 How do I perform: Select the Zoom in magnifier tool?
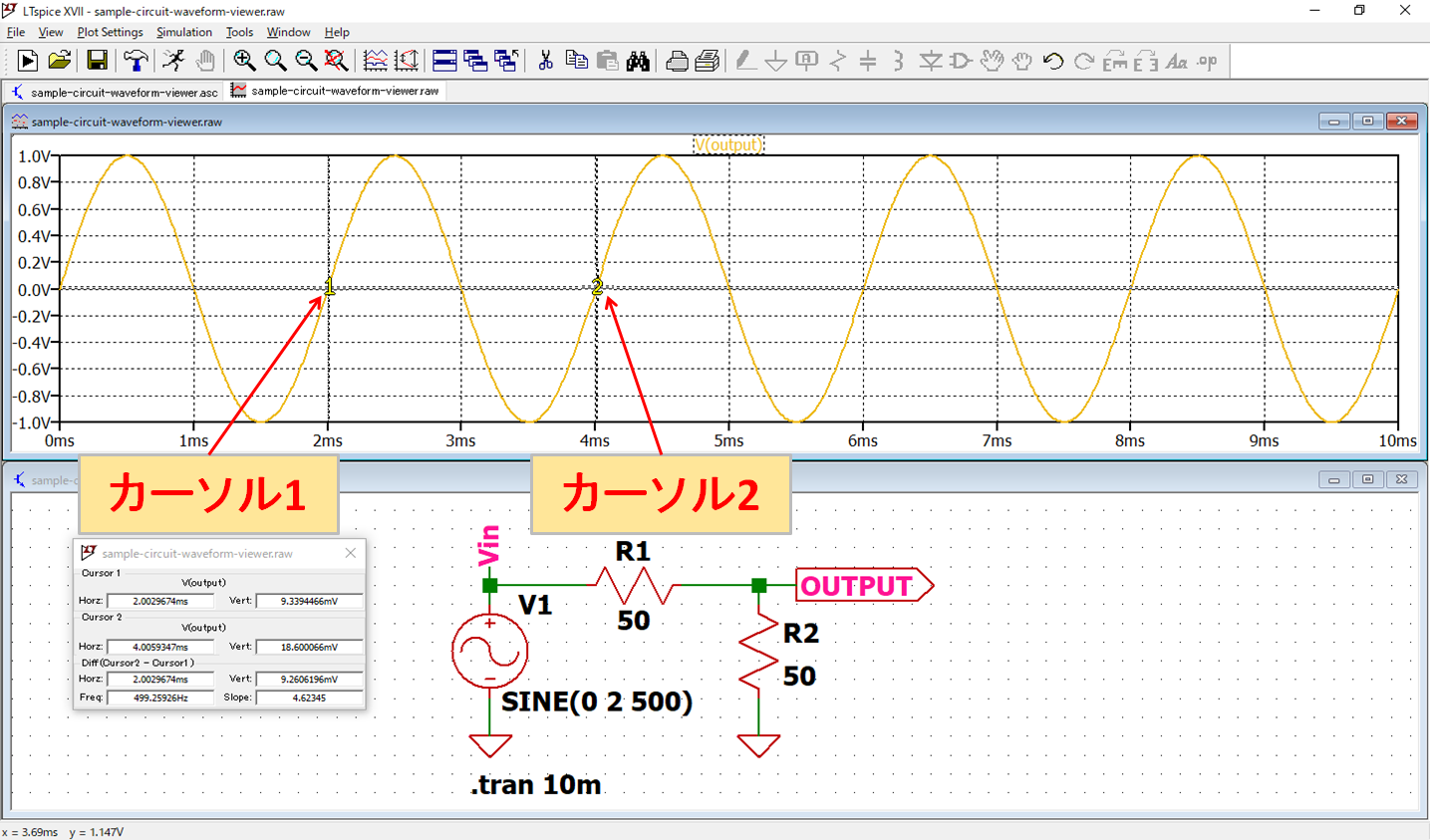(x=244, y=61)
